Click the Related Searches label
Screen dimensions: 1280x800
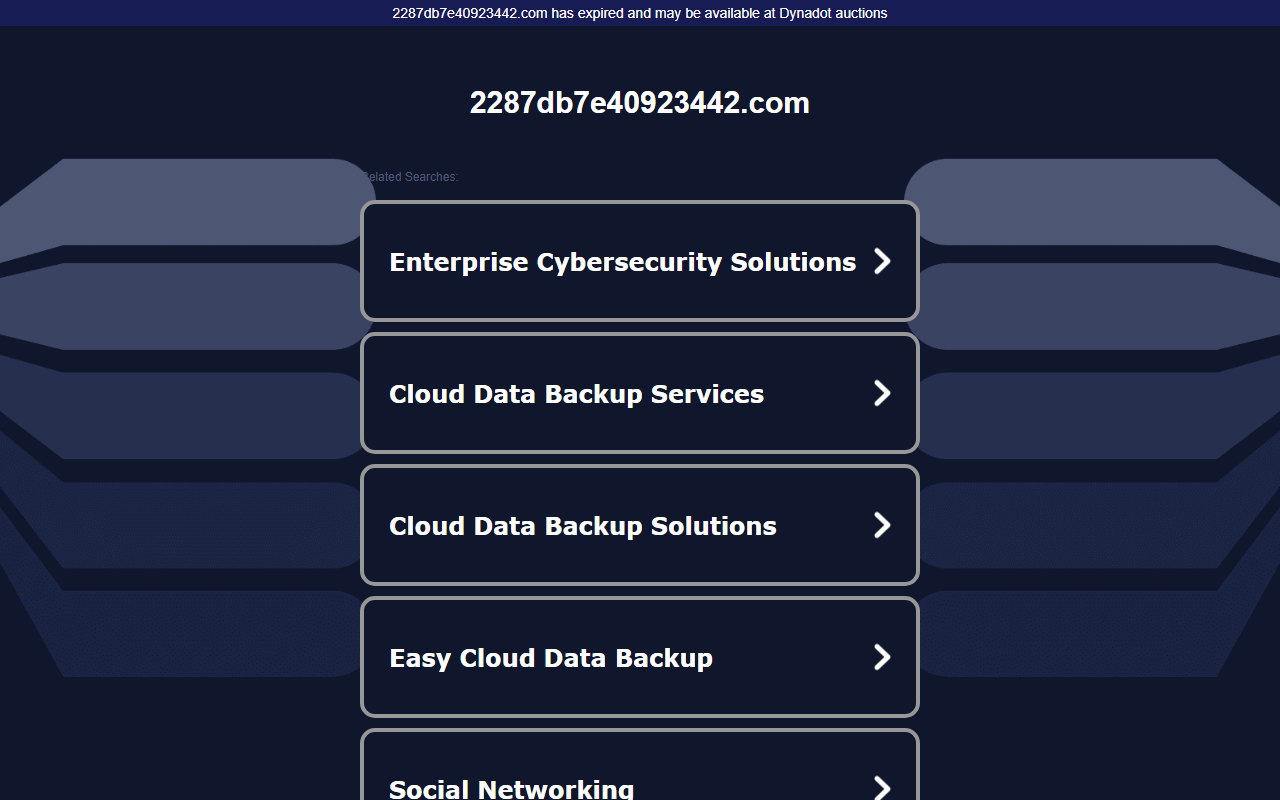pos(409,177)
